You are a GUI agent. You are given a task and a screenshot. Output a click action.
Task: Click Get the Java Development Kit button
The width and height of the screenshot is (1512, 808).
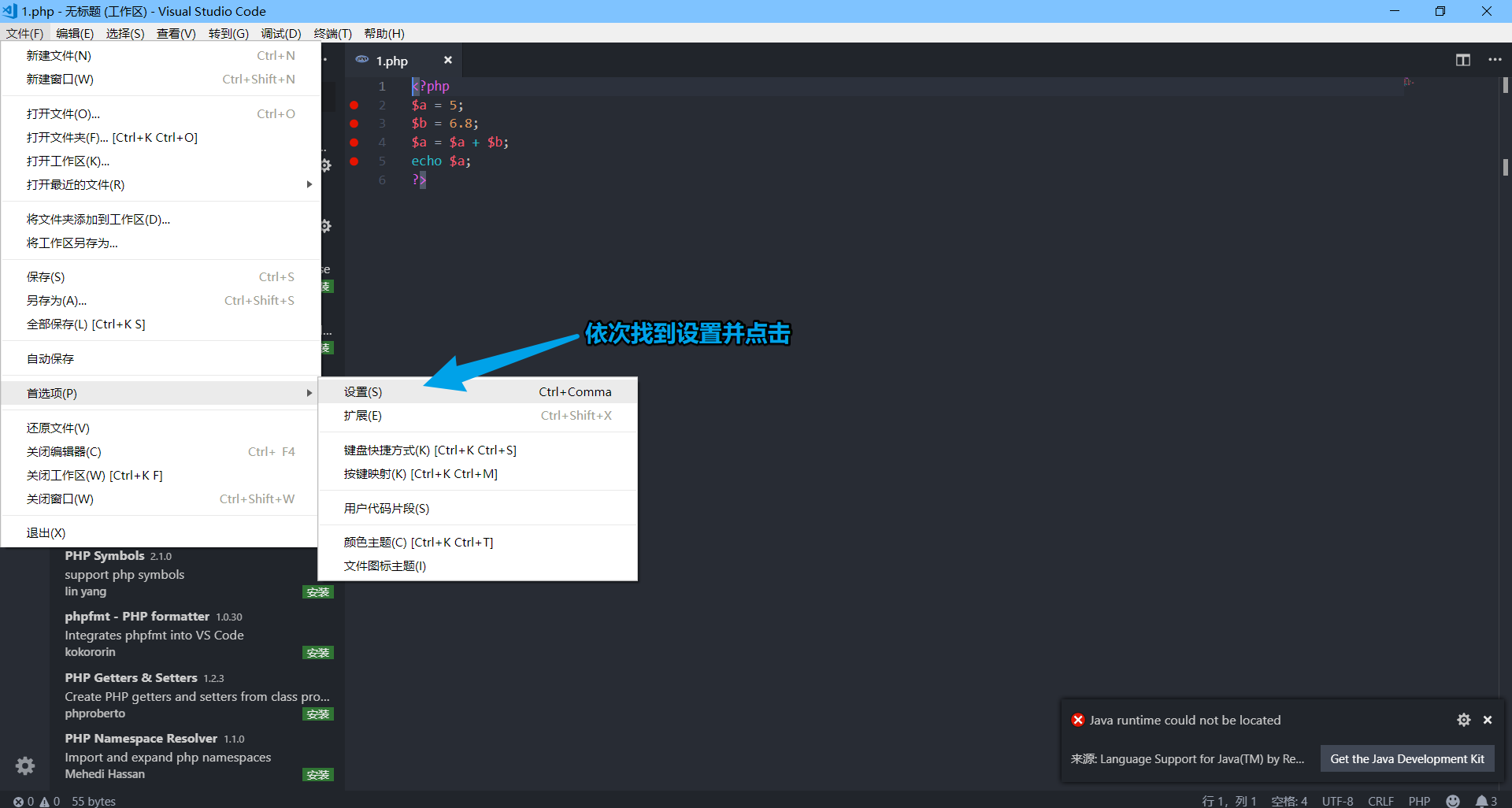[x=1407, y=759]
